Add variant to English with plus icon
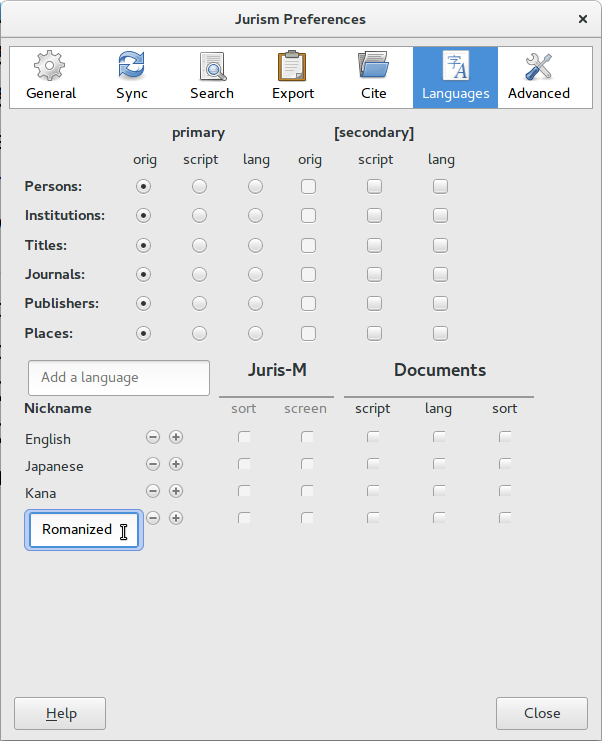This screenshot has height=741, width=602. coord(176,437)
